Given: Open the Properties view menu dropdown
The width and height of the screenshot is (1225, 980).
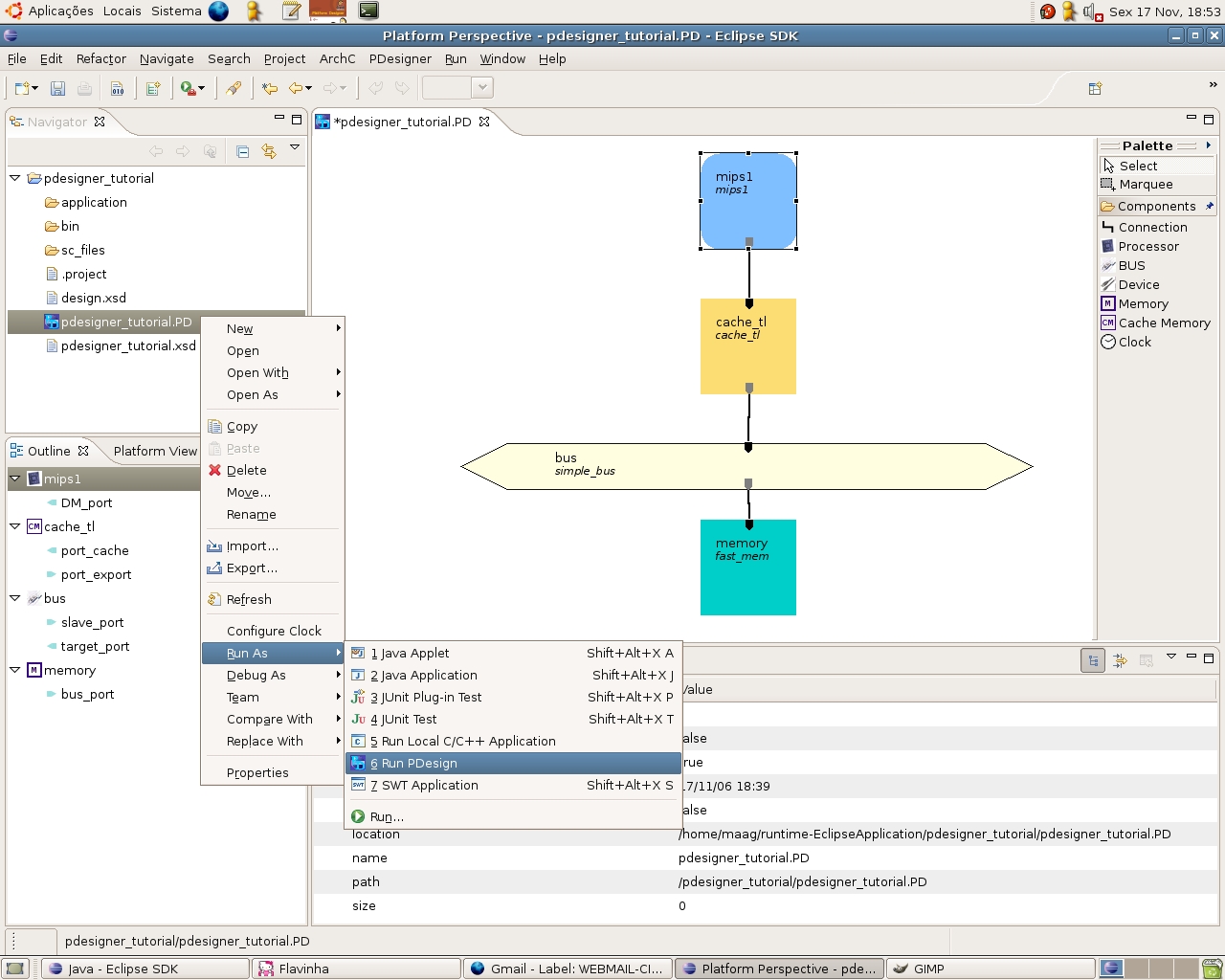Looking at the screenshot, I should coord(1170,657).
